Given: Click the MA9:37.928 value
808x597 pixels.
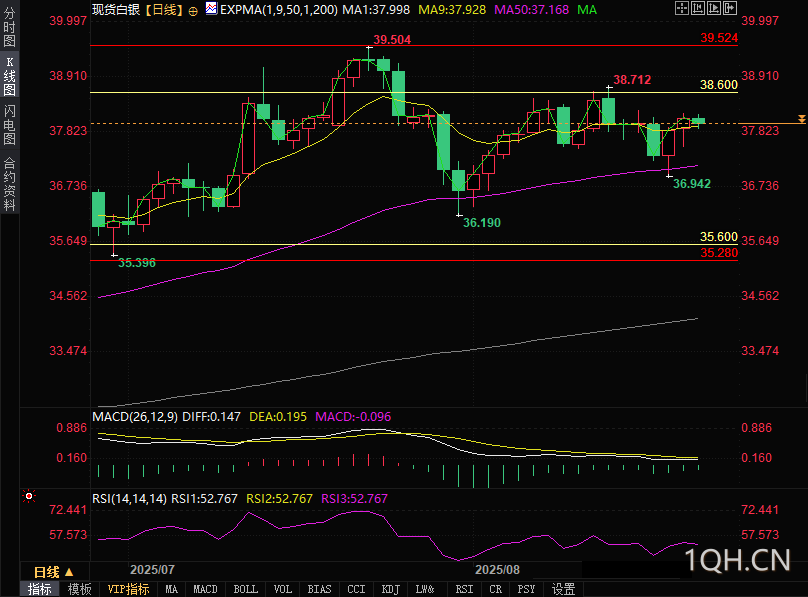Looking at the screenshot, I should pyautogui.click(x=452, y=10).
